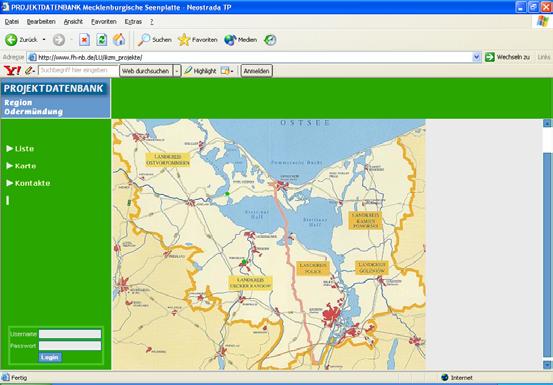The image size is (553, 385).
Task: Open dropdown next to Web durchsuchen
Action: point(177,71)
